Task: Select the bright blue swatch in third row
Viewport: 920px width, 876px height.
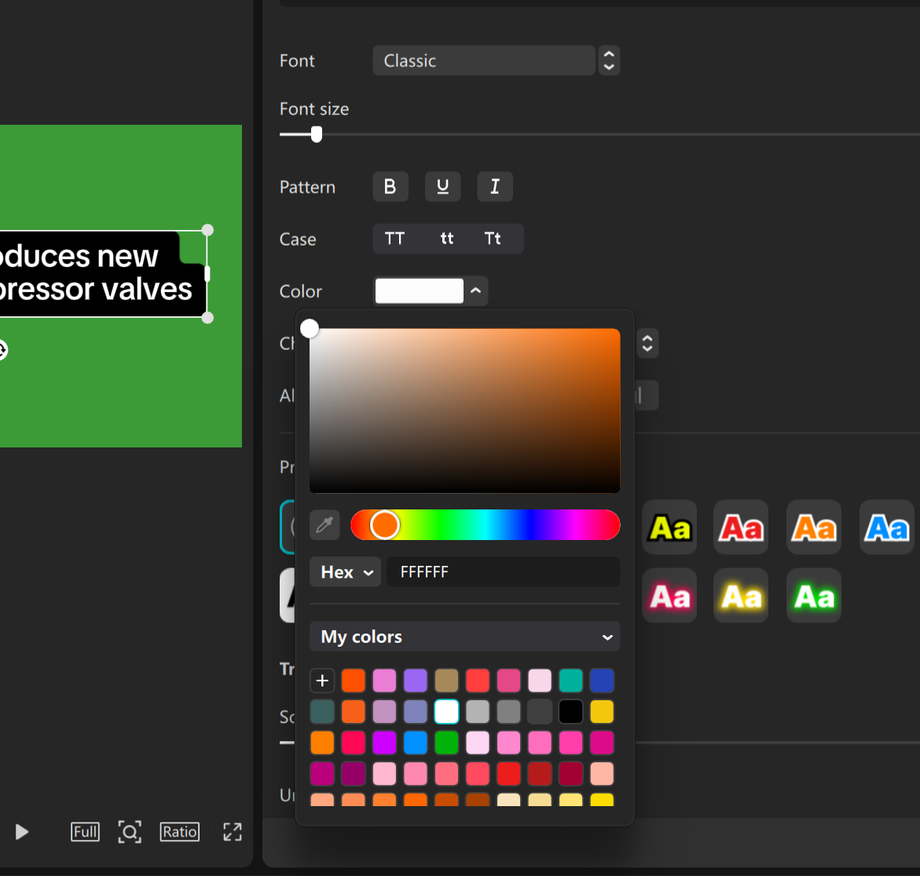Action: 415,742
